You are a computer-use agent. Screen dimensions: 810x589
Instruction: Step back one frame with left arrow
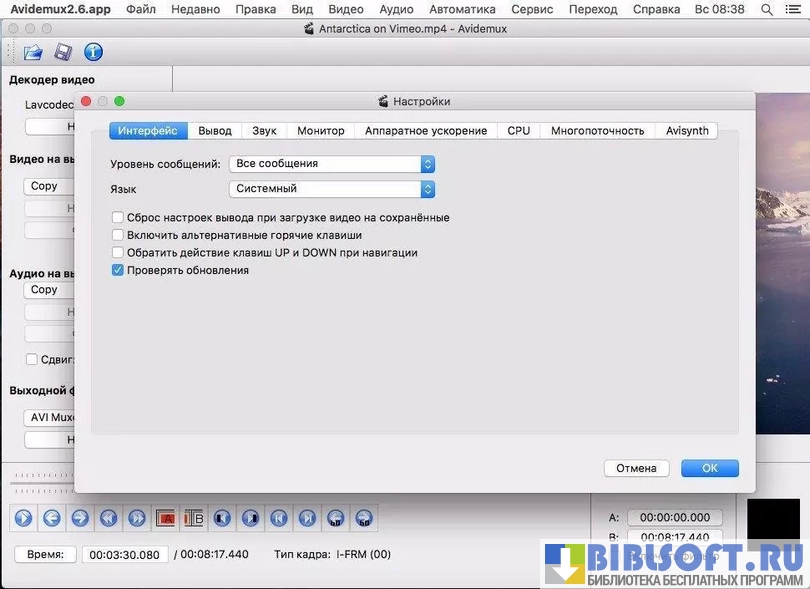point(51,518)
